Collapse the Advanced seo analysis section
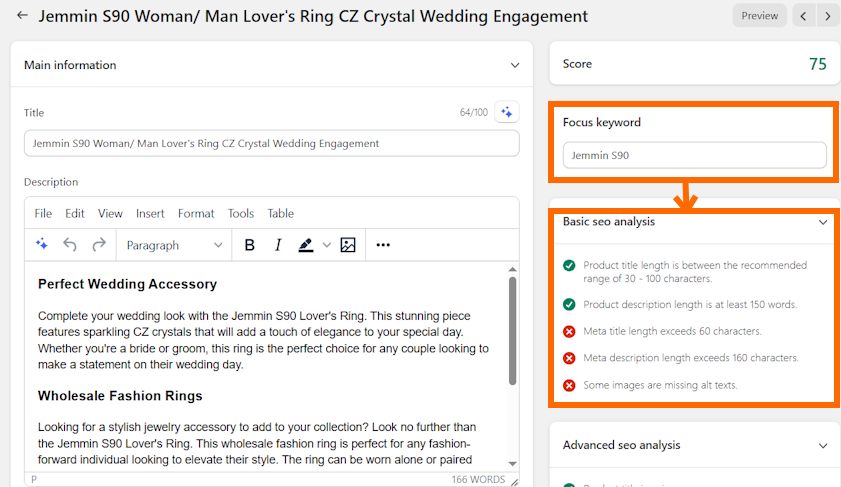The image size is (841, 487). (x=823, y=446)
